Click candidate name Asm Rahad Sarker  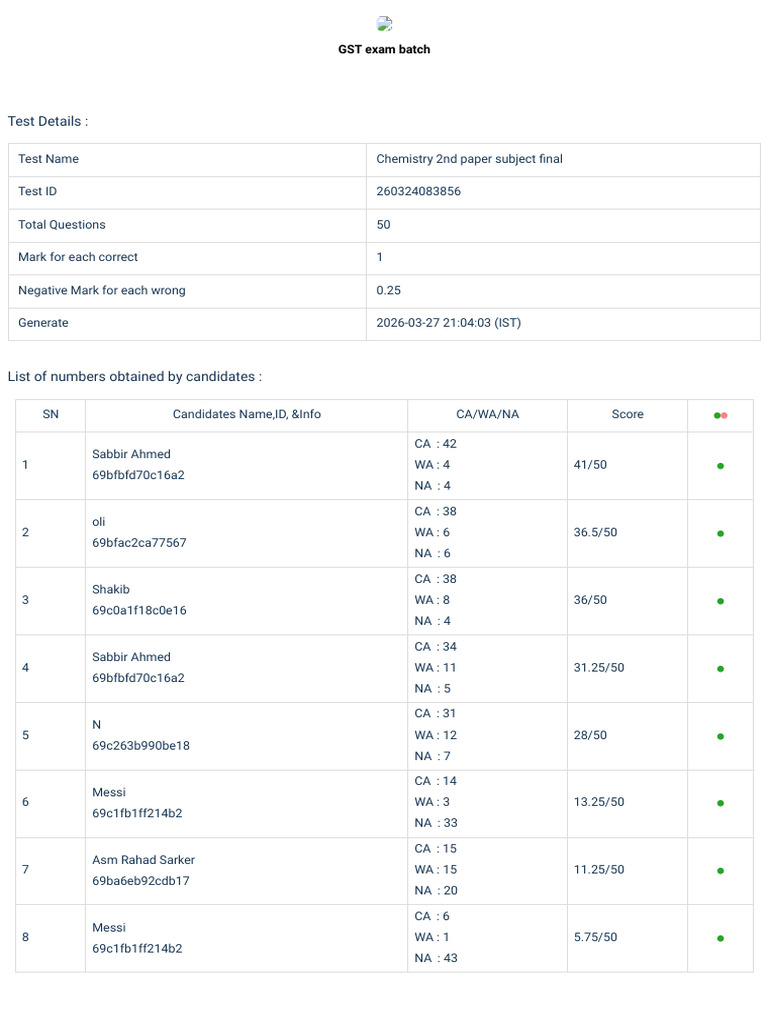click(144, 859)
